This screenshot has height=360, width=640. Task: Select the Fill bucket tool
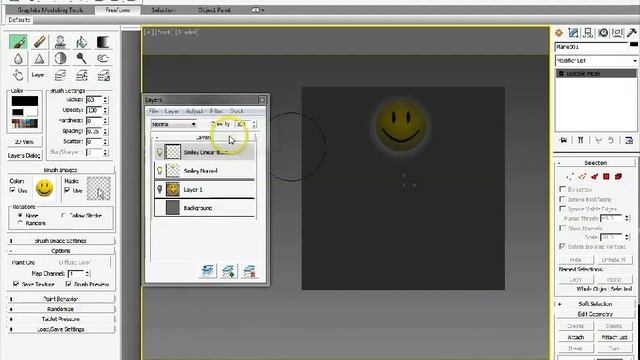(x=82, y=42)
